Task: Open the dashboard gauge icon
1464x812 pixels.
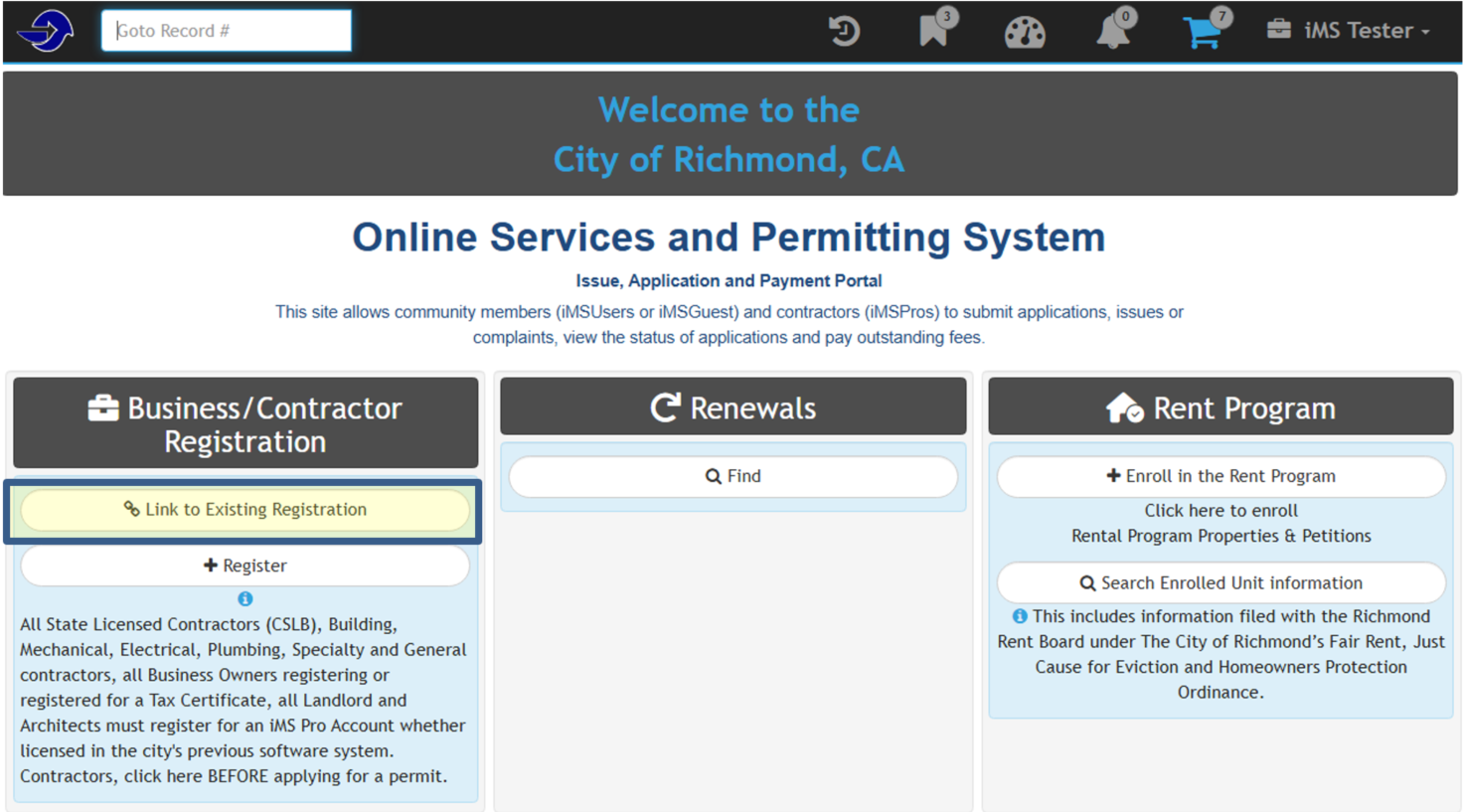Action: (1024, 32)
